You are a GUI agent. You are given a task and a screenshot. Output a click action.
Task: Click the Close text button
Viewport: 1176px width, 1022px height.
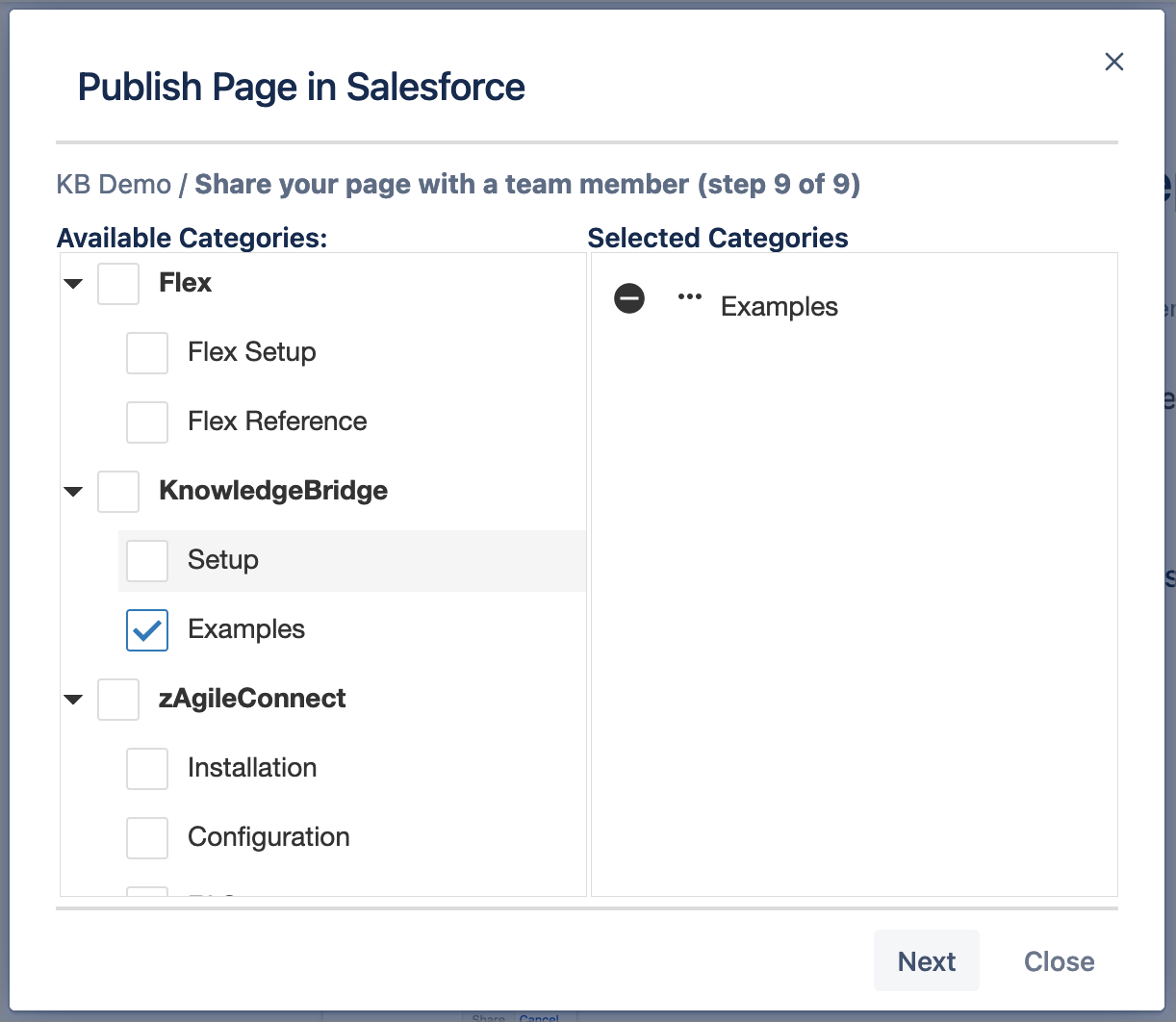(x=1059, y=961)
